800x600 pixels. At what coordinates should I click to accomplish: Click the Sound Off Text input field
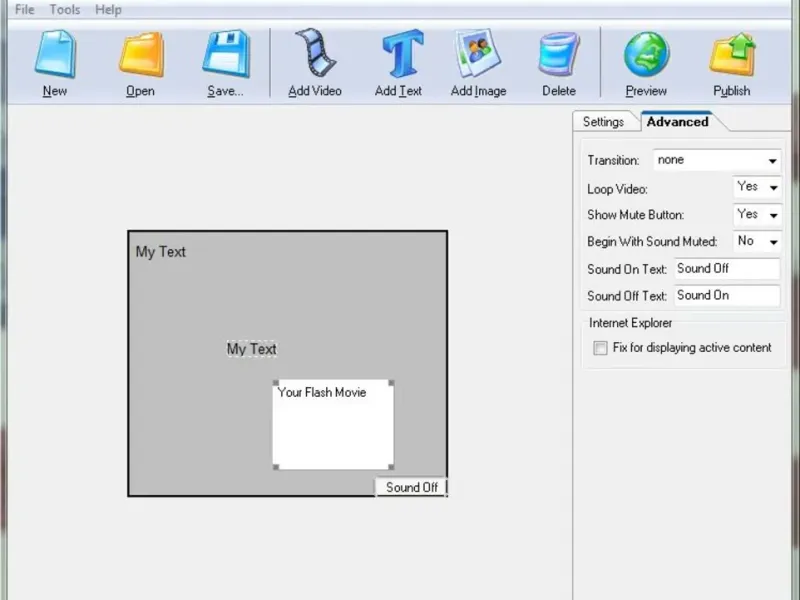tap(727, 295)
